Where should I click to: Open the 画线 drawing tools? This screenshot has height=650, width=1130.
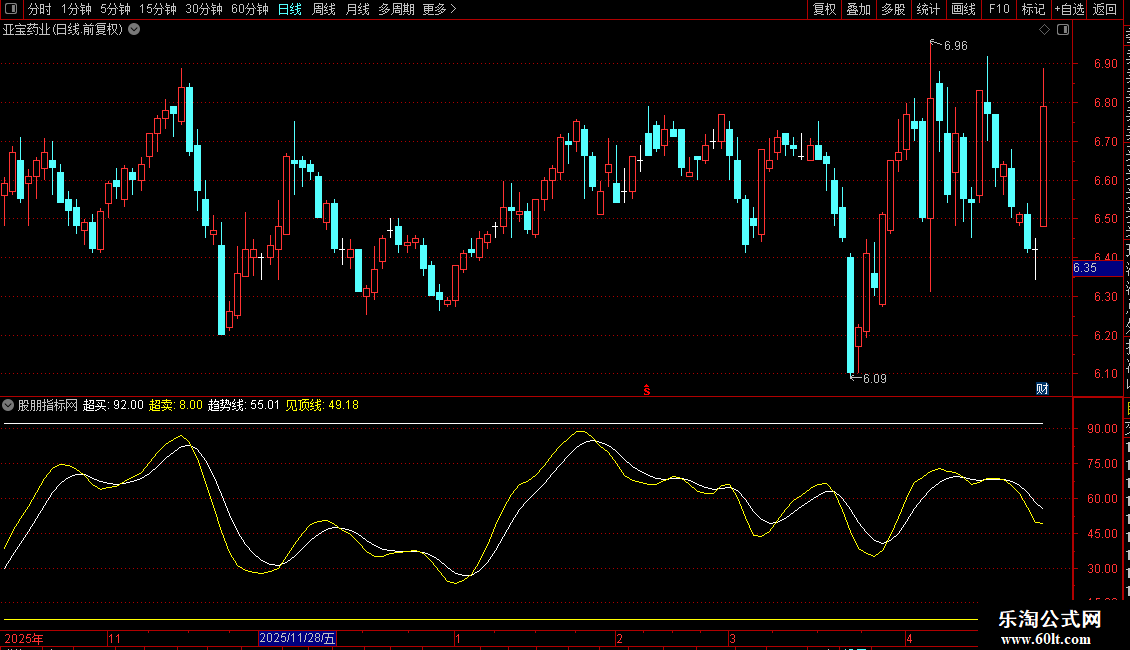[x=964, y=9]
